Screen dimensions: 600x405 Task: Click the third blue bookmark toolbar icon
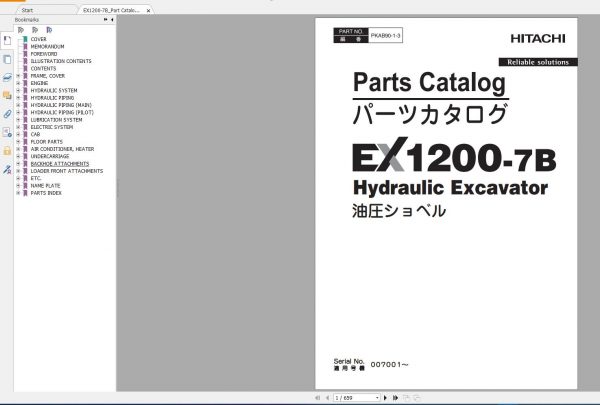(49, 30)
